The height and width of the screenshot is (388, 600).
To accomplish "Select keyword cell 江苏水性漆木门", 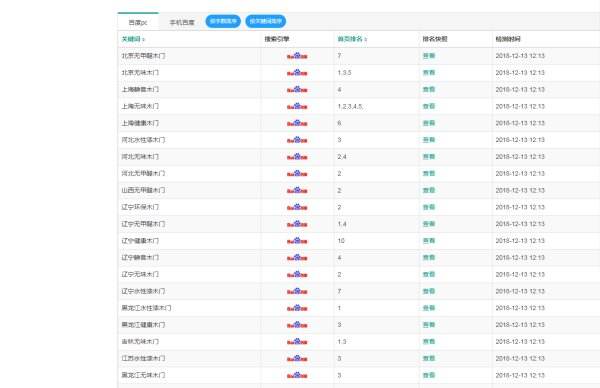I will point(143,359).
